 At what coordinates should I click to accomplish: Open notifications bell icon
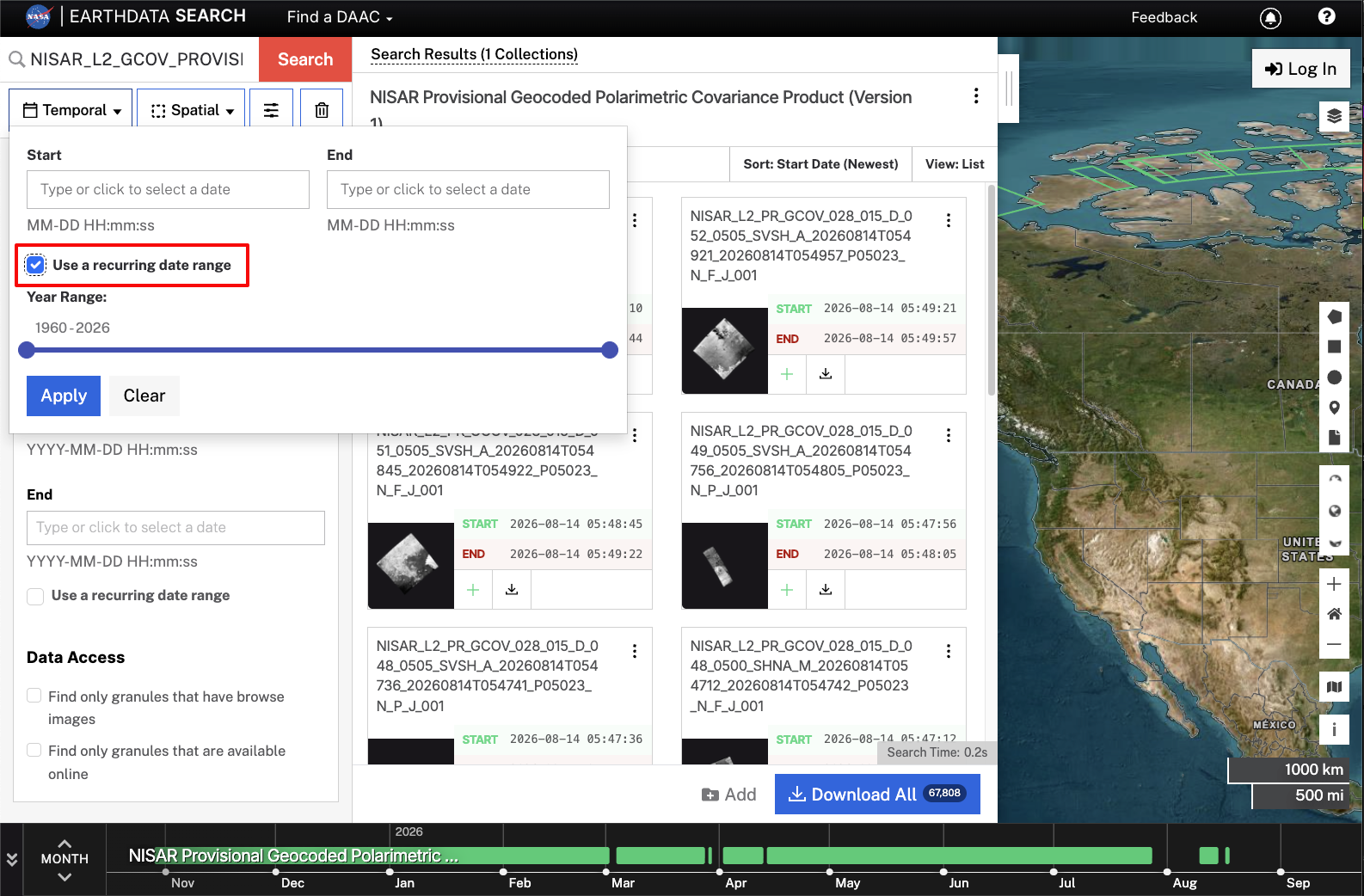tap(1270, 17)
